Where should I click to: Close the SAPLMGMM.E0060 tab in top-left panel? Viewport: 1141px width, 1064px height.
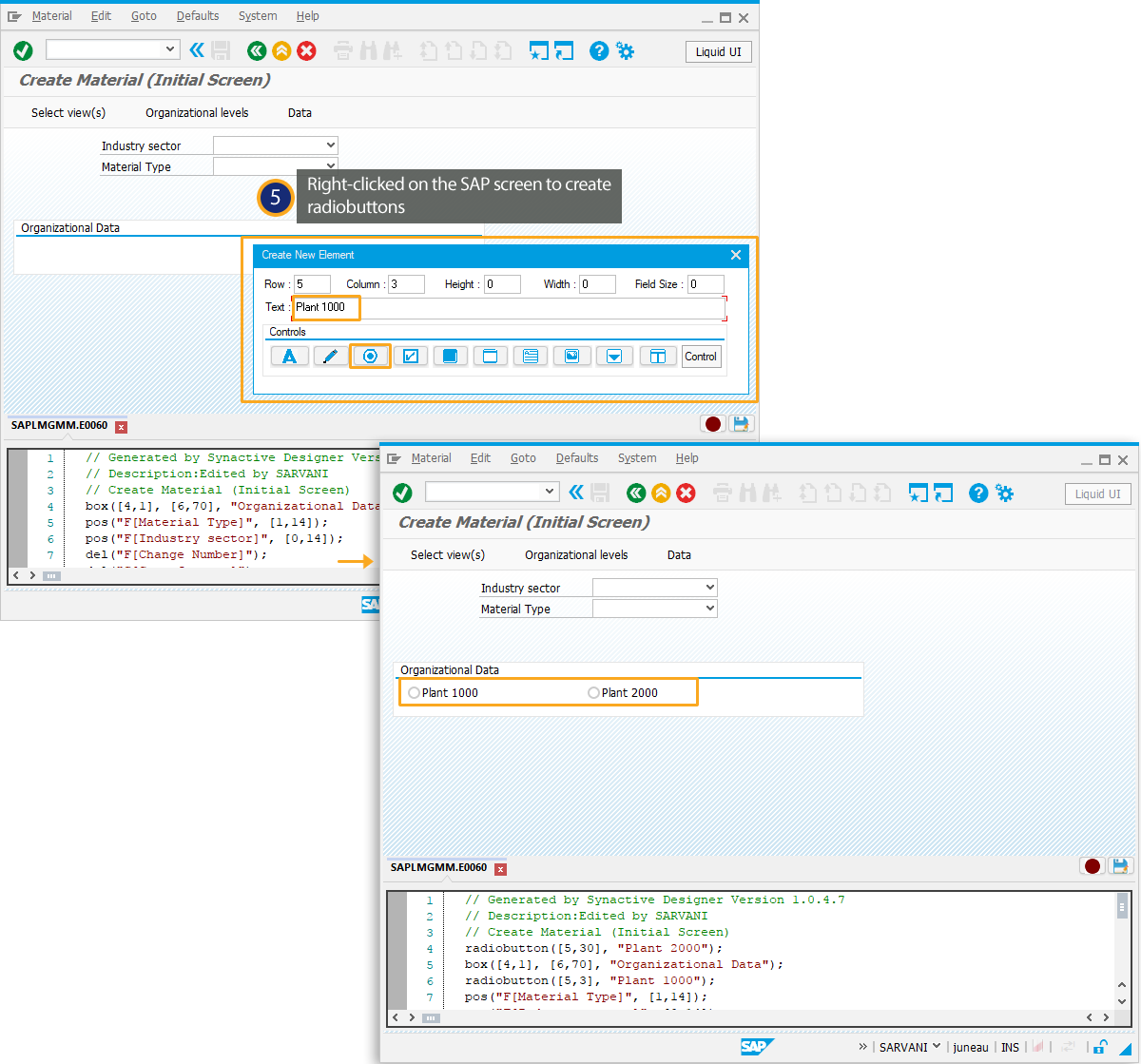pos(121,427)
